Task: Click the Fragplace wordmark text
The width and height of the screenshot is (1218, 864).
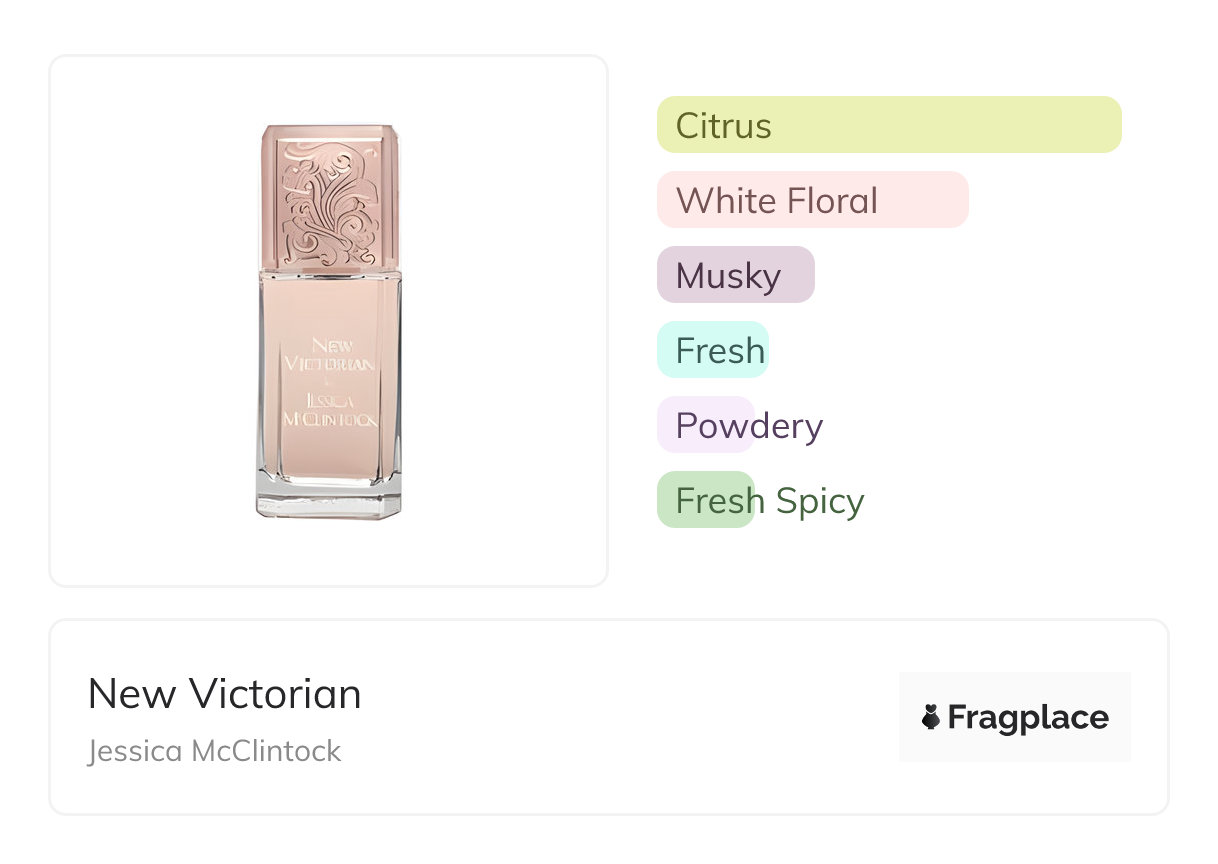Action: click(x=1028, y=717)
